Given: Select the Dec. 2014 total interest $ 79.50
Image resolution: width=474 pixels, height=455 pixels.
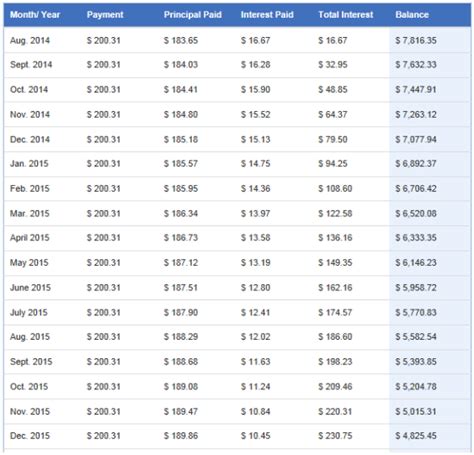Looking at the screenshot, I should pyautogui.click(x=333, y=139).
